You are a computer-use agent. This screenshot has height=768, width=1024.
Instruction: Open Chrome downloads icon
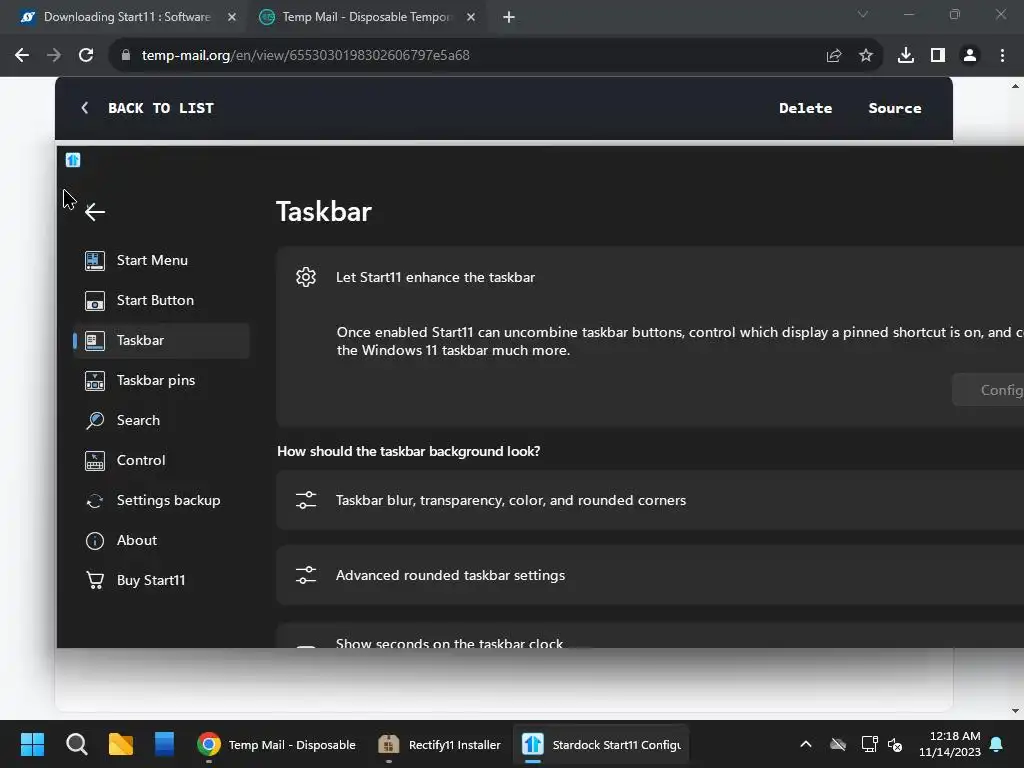(906, 56)
